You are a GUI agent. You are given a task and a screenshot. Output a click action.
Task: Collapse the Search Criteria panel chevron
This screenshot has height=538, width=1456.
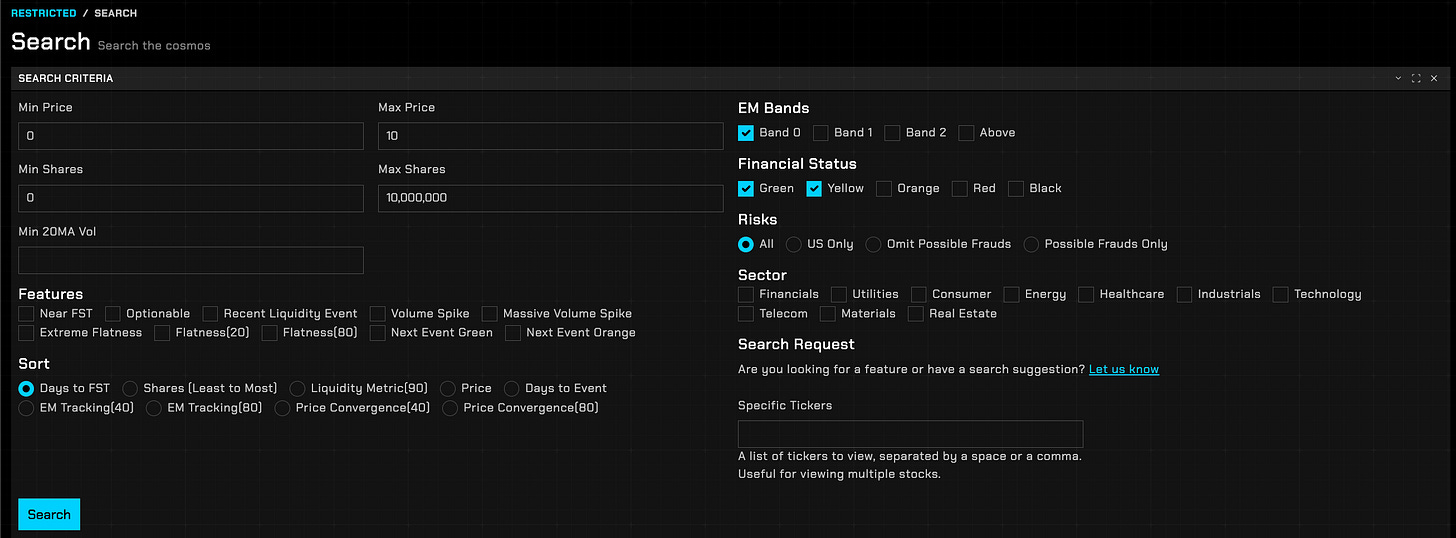tap(1398, 78)
